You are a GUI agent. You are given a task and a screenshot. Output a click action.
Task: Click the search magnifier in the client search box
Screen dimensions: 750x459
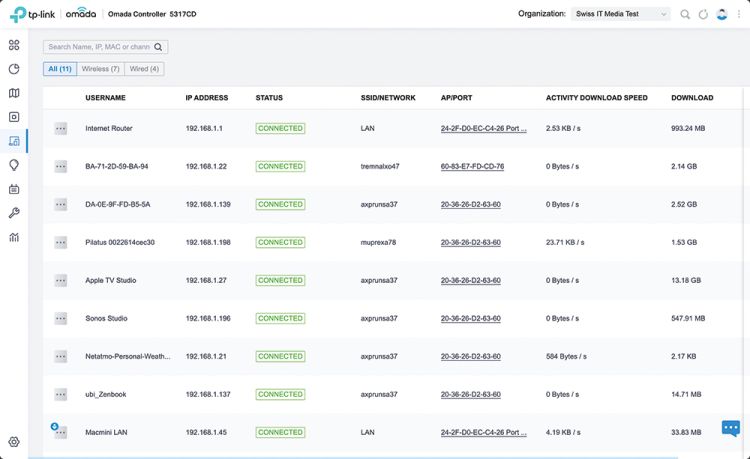click(158, 47)
